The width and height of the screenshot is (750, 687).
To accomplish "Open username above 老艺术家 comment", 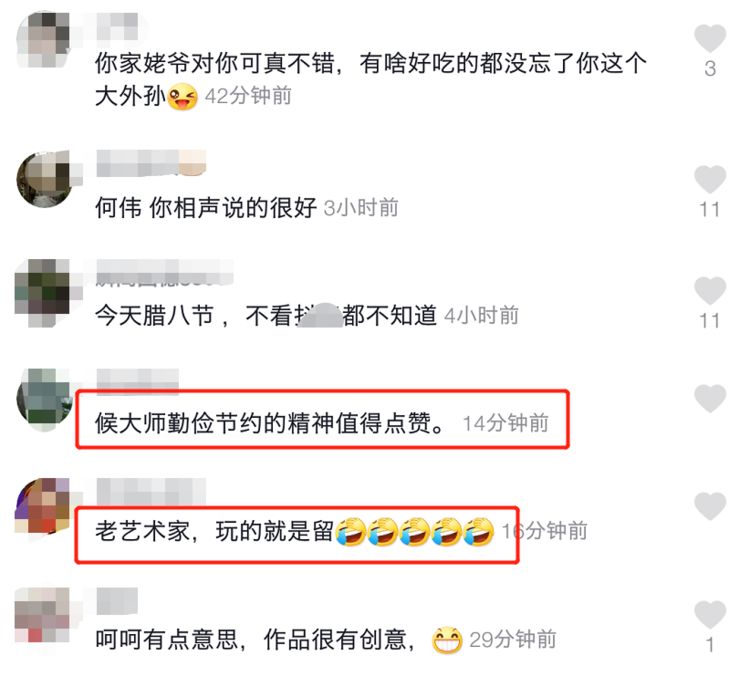I will [151, 491].
